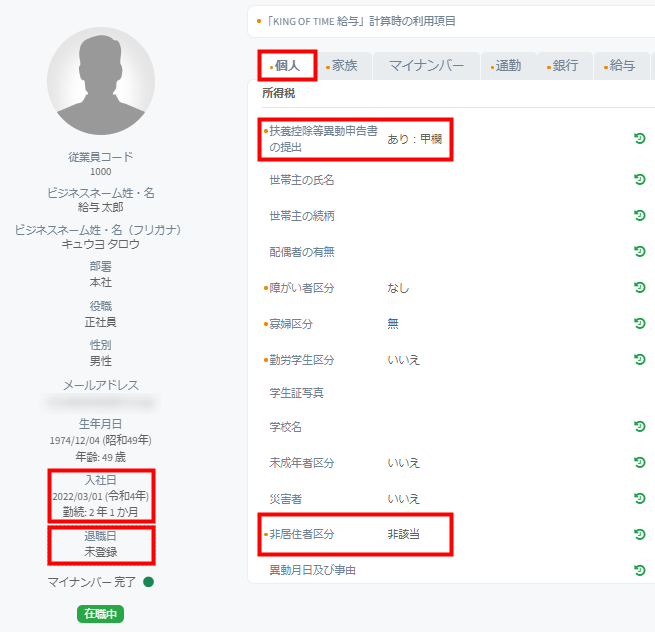Click the マイナンバー 完了 label
This screenshot has width=655, height=632.
coord(91,582)
